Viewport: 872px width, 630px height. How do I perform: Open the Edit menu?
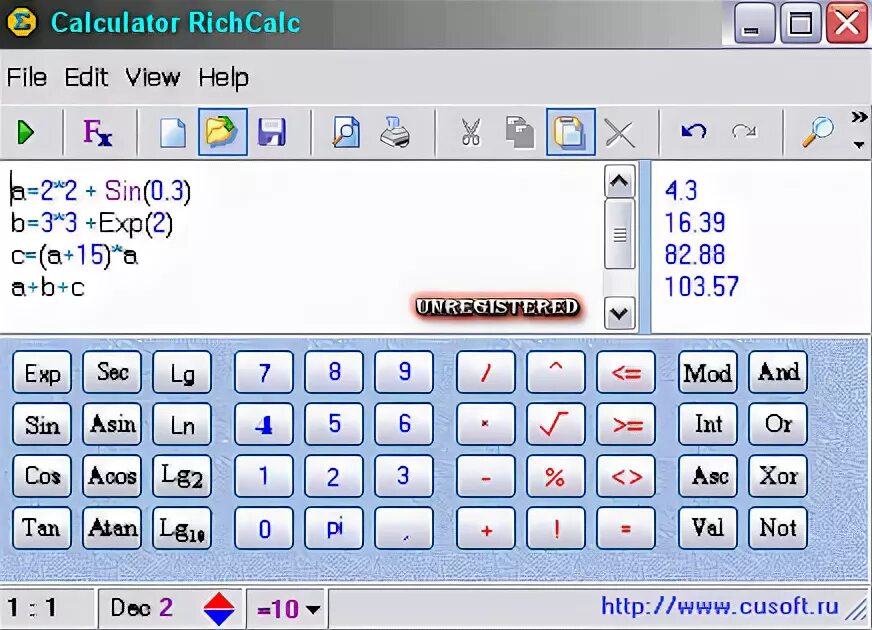point(86,77)
